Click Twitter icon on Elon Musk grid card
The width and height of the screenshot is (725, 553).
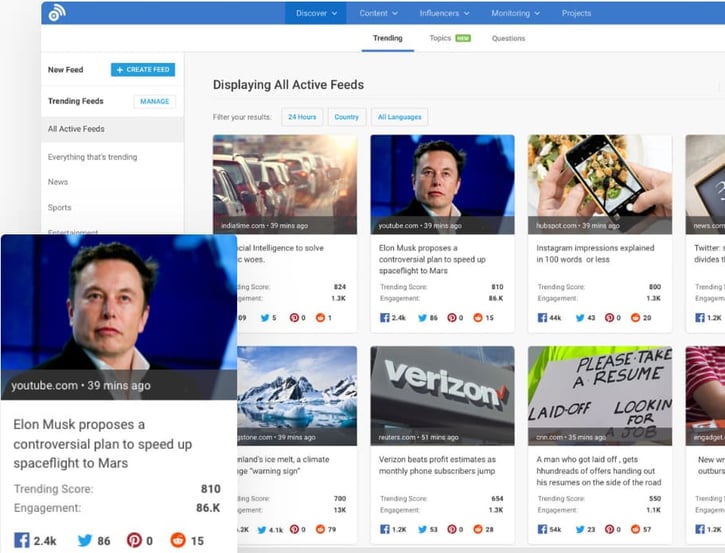423,318
